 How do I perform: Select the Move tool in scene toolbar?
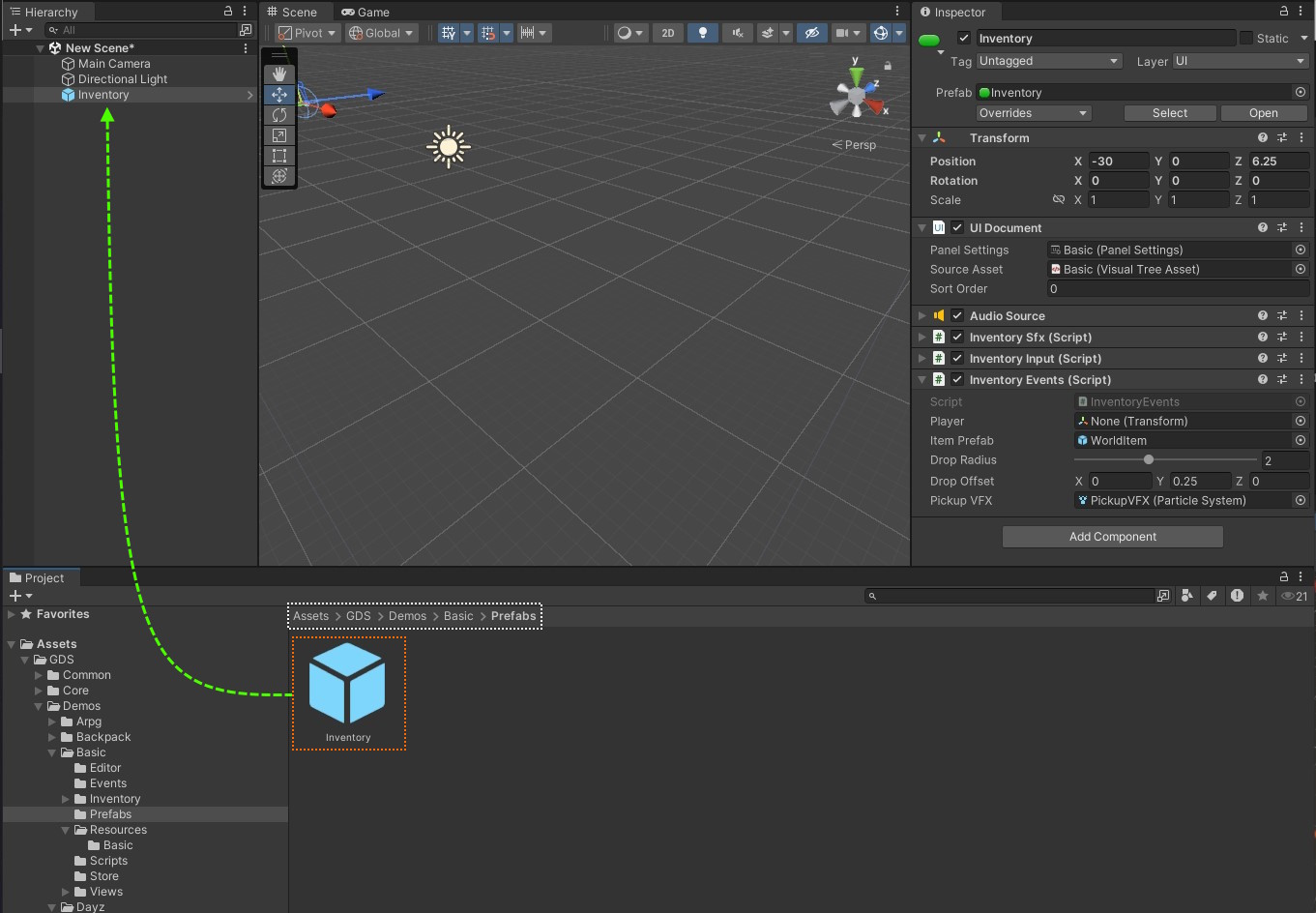[x=279, y=95]
